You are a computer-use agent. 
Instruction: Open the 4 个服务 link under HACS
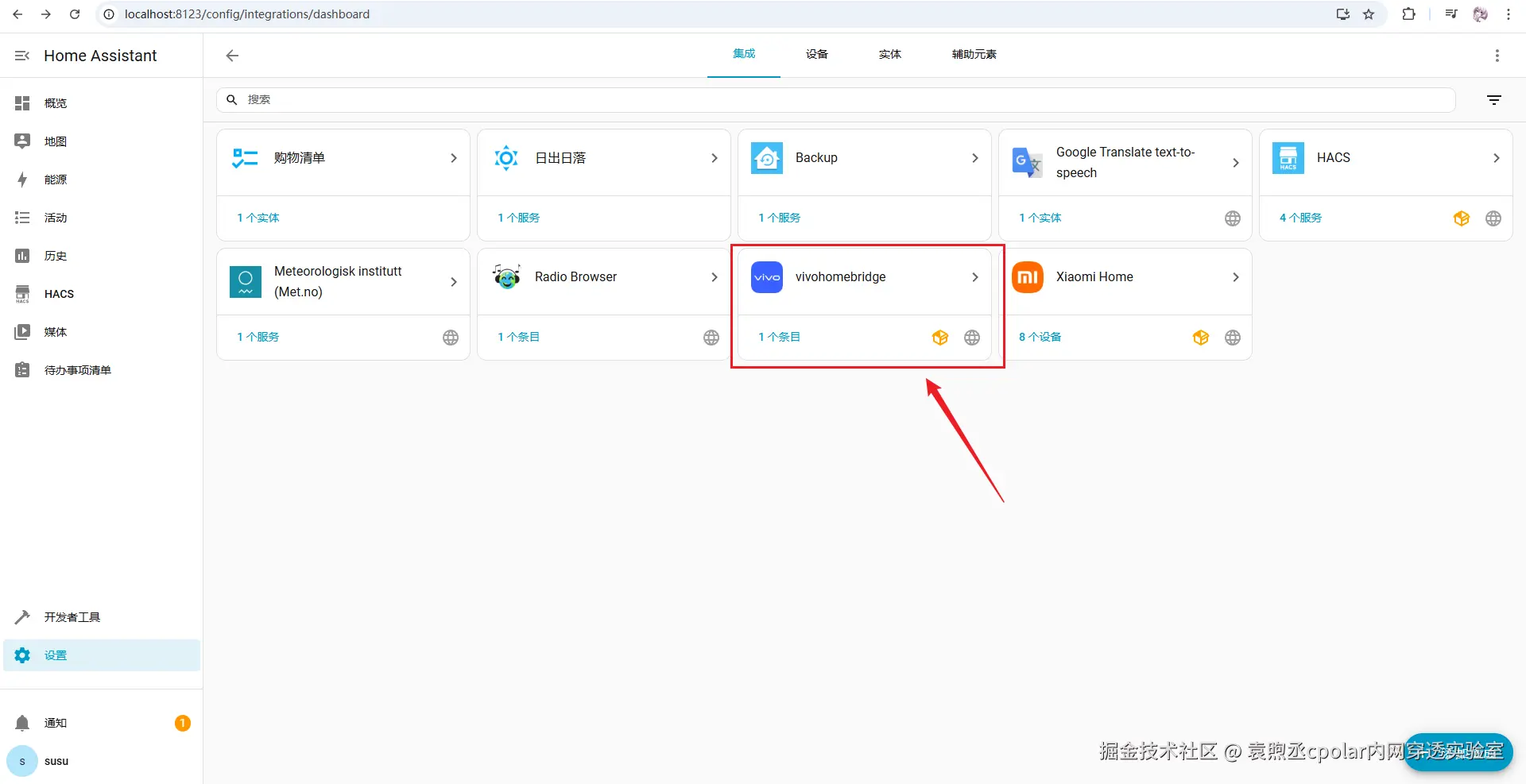point(1301,218)
